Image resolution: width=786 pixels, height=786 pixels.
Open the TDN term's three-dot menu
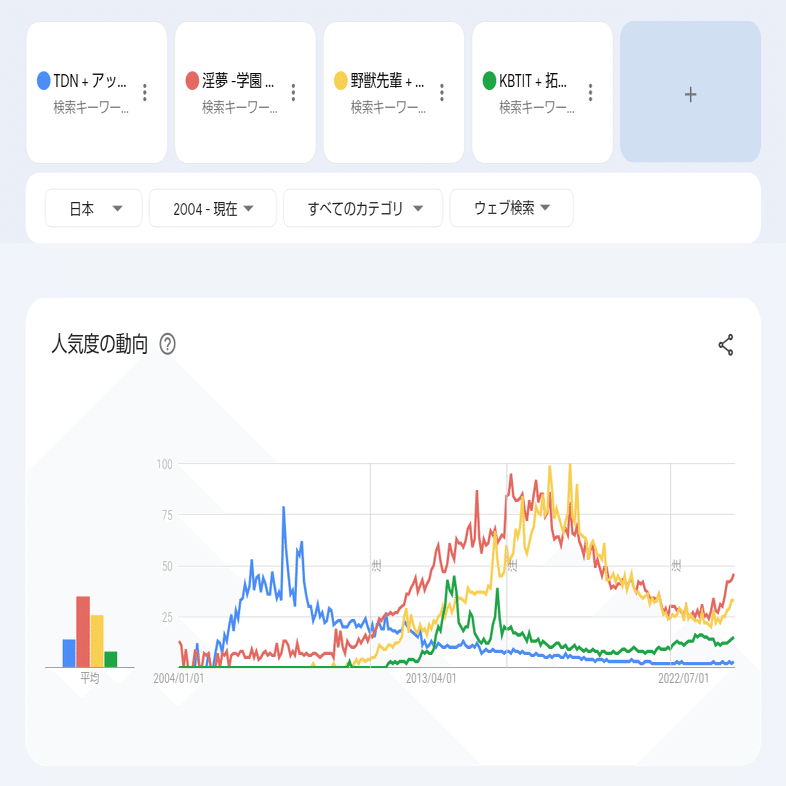coord(145,93)
